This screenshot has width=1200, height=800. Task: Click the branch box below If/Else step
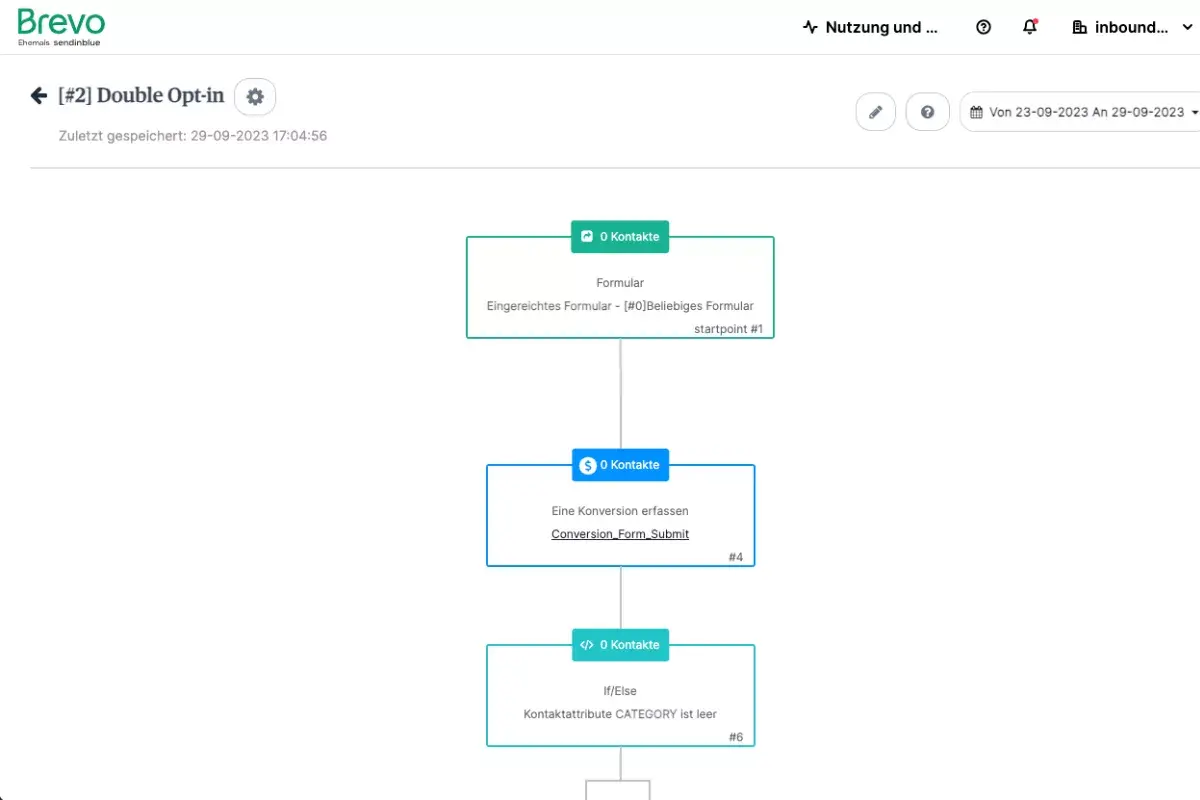pyautogui.click(x=618, y=790)
